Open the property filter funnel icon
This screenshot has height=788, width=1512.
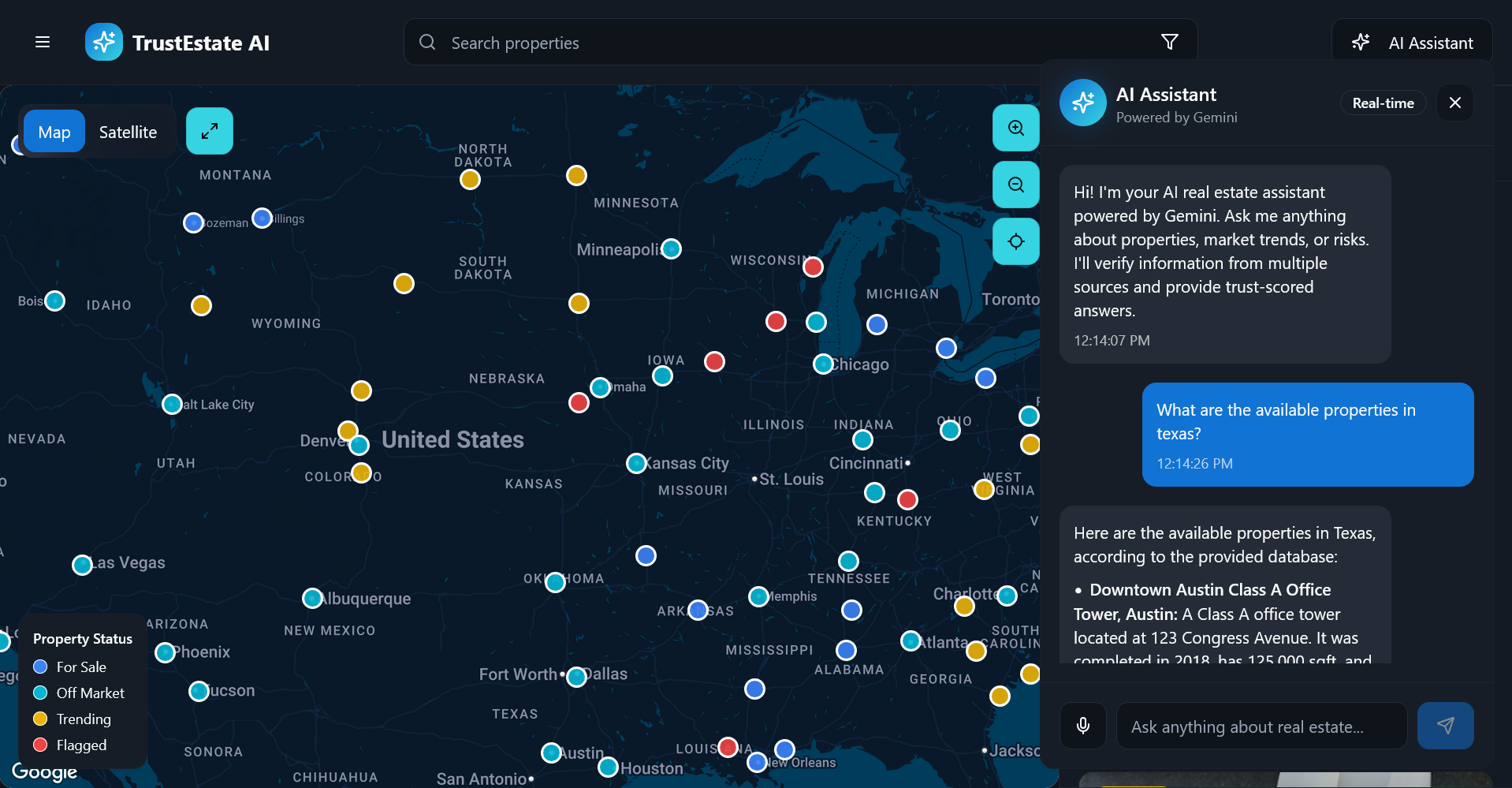pyautogui.click(x=1170, y=42)
